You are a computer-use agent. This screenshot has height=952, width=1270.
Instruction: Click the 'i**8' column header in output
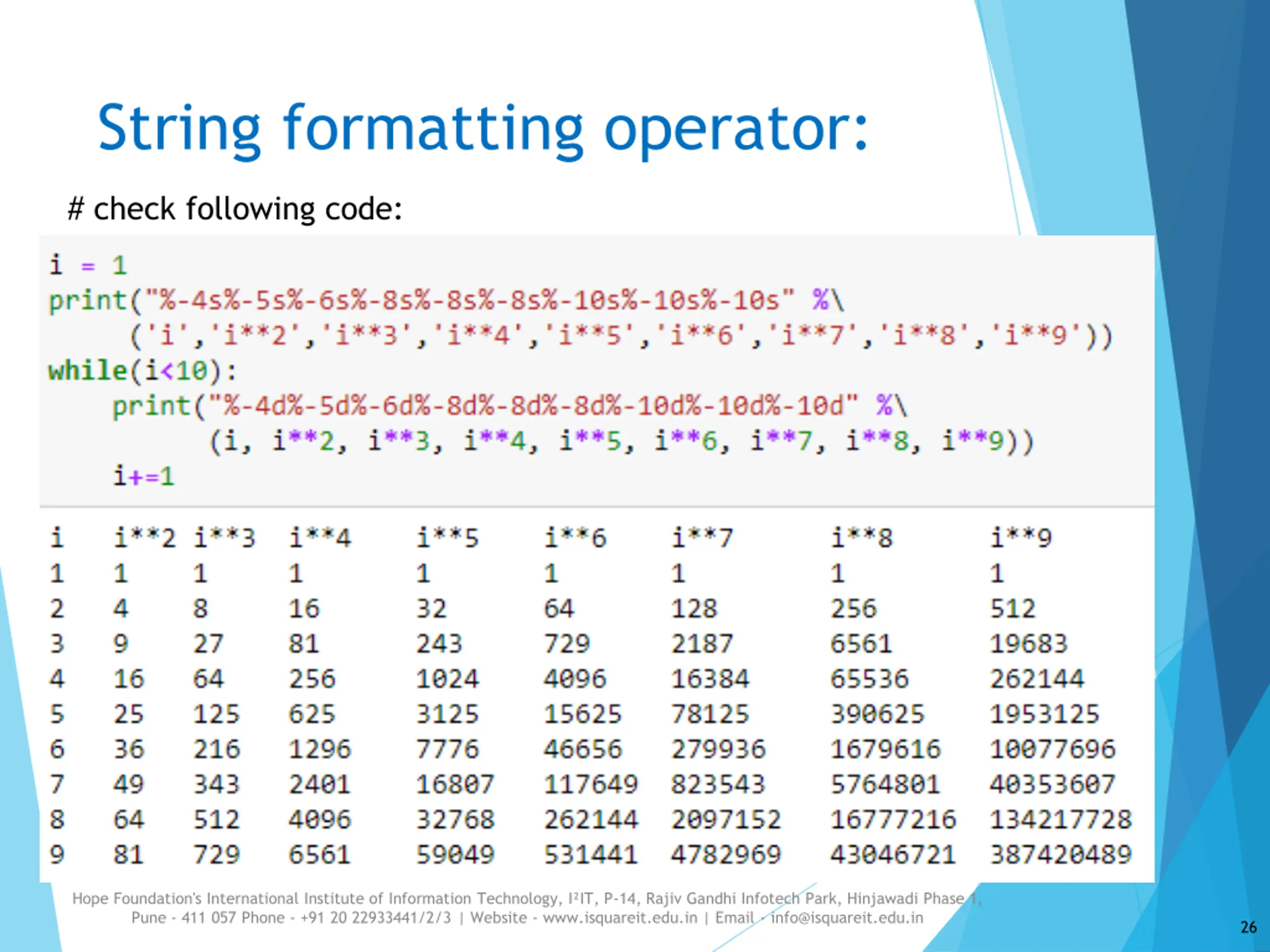tap(862, 538)
